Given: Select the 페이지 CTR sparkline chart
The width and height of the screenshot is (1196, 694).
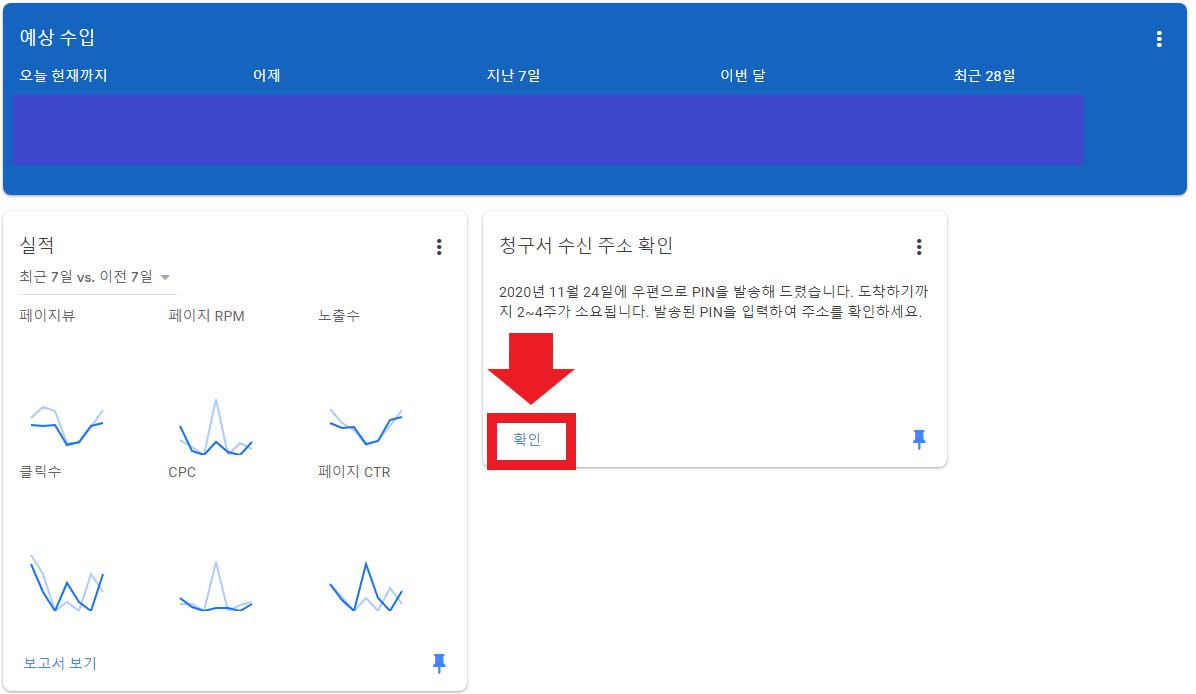Looking at the screenshot, I should pos(365,586).
